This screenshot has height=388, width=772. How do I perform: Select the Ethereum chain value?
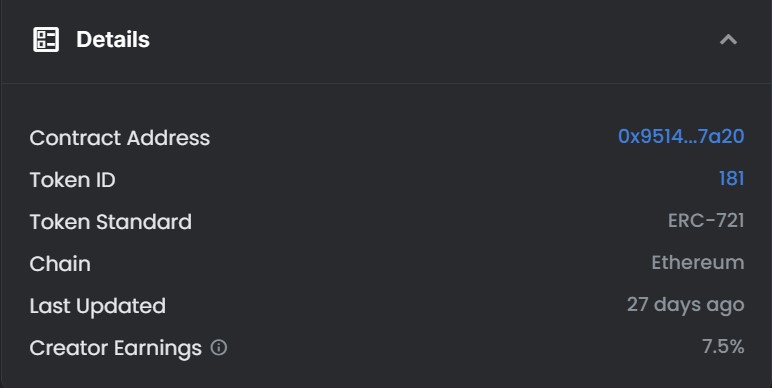tap(698, 262)
